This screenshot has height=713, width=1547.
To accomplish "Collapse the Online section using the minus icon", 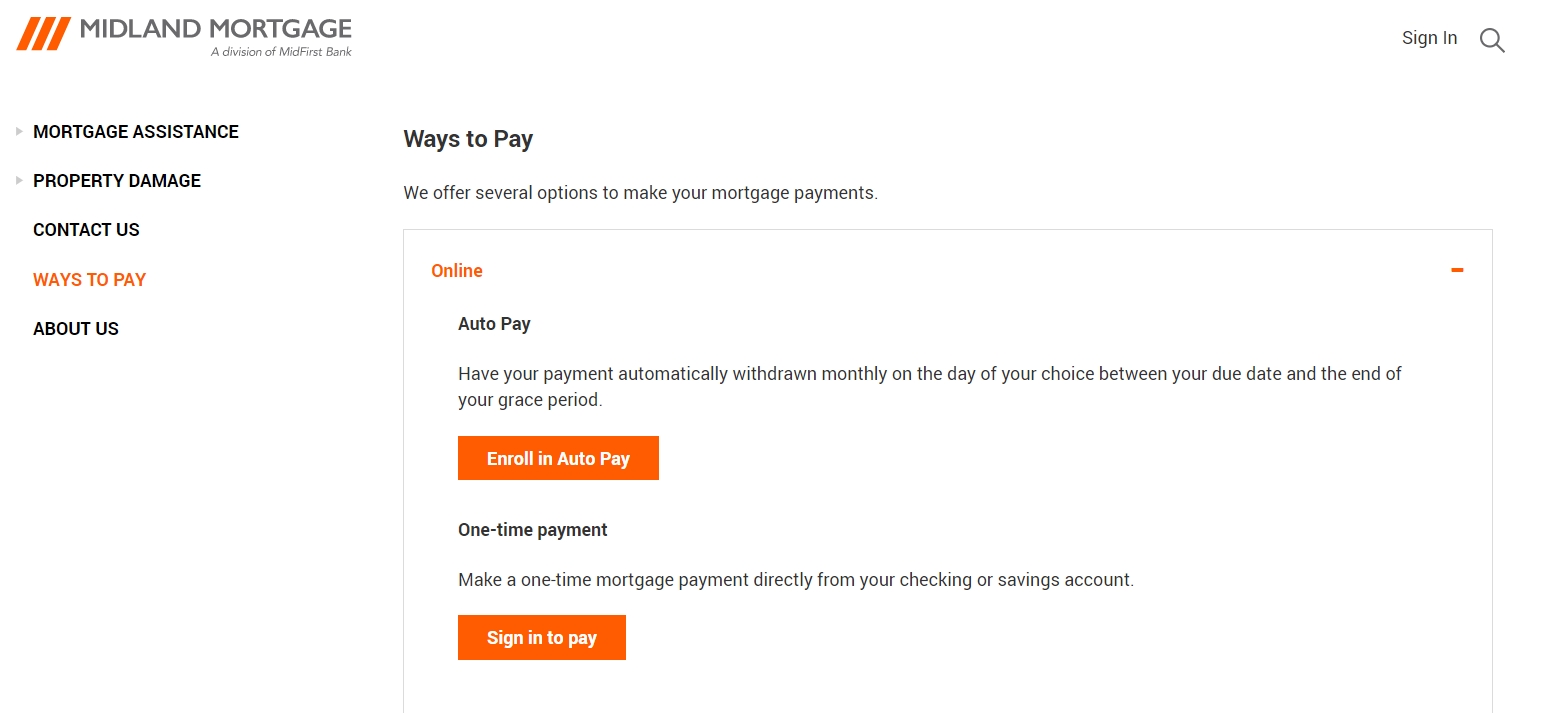I will click(1457, 270).
